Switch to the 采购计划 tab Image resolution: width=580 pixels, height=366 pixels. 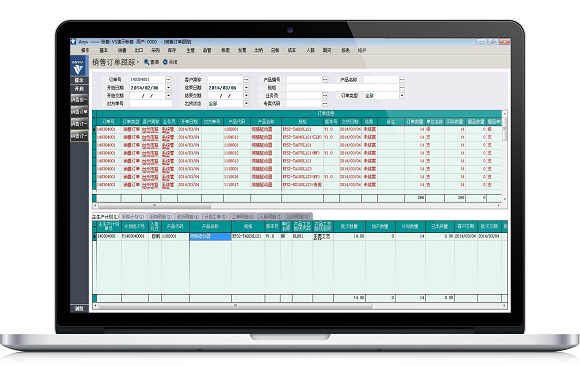coord(133,216)
